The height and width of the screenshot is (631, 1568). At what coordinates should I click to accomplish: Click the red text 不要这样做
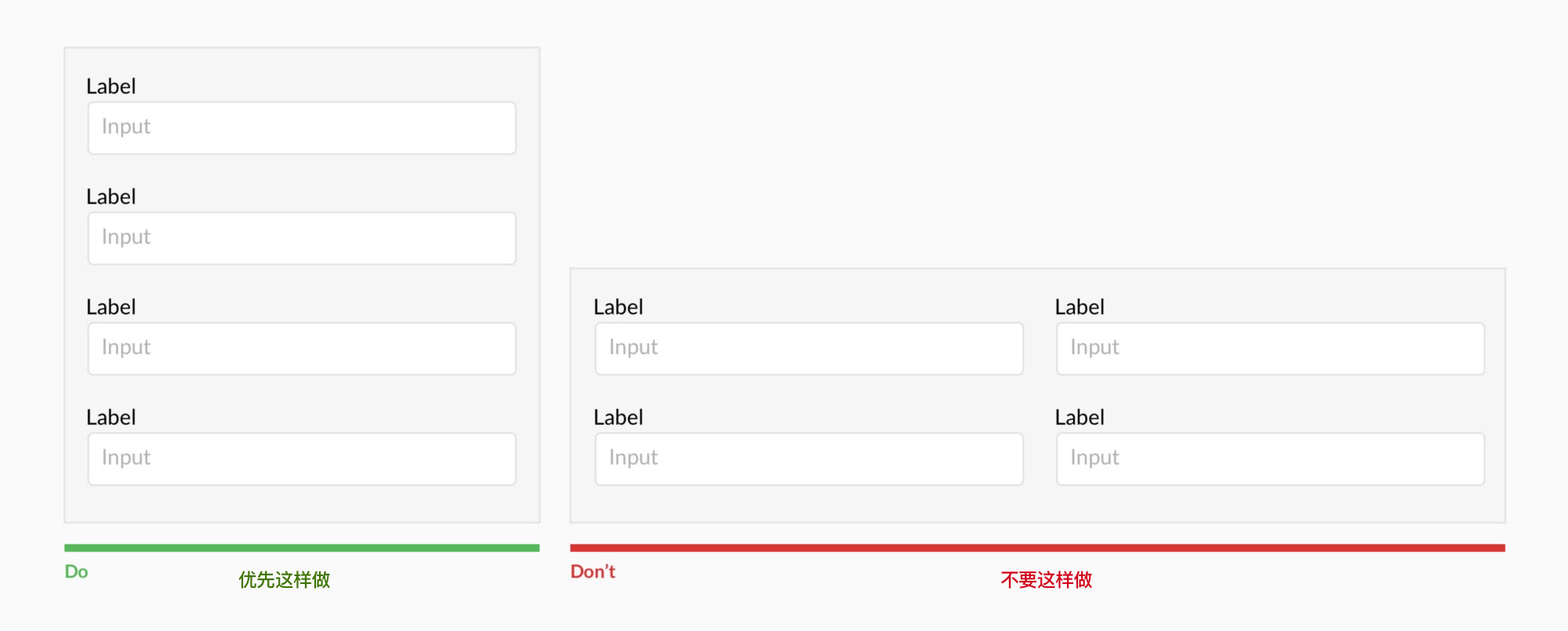(x=1047, y=580)
